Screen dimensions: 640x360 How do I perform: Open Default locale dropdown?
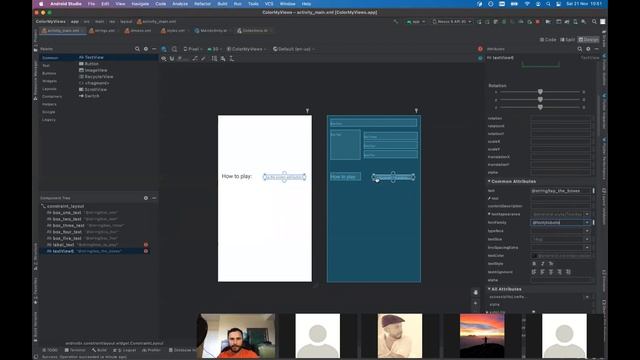click(x=294, y=49)
